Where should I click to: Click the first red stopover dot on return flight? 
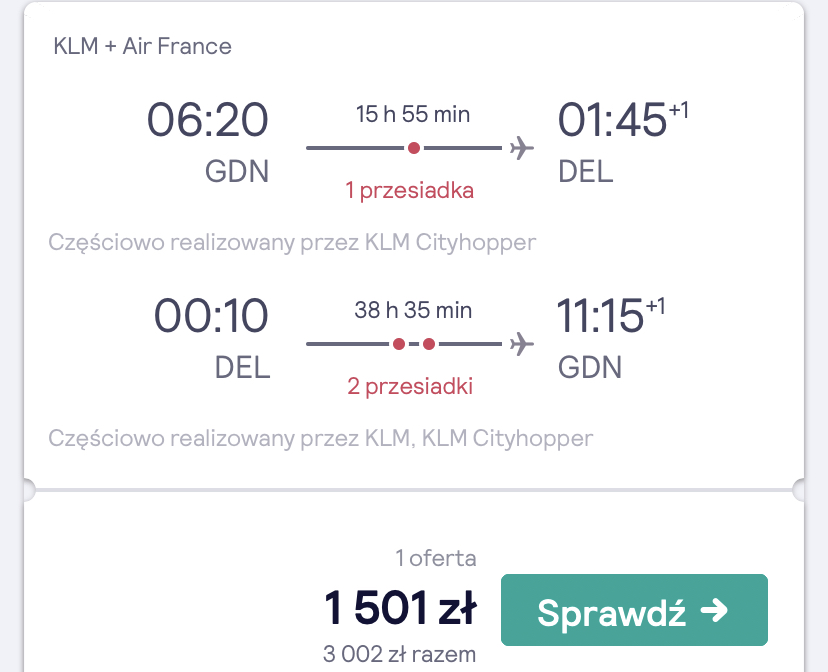tap(399, 344)
